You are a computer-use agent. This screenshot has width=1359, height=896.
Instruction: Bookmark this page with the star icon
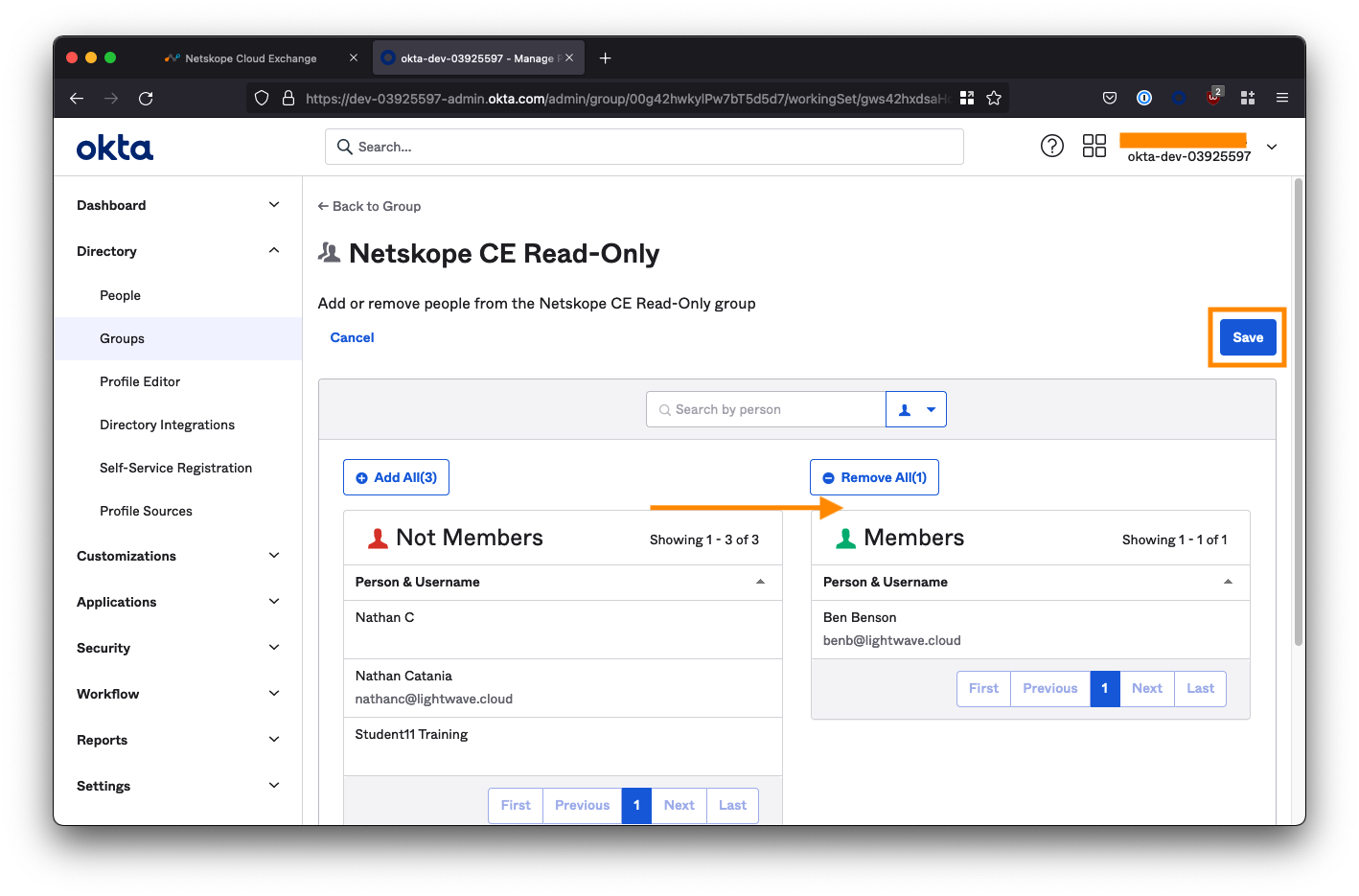[x=994, y=98]
